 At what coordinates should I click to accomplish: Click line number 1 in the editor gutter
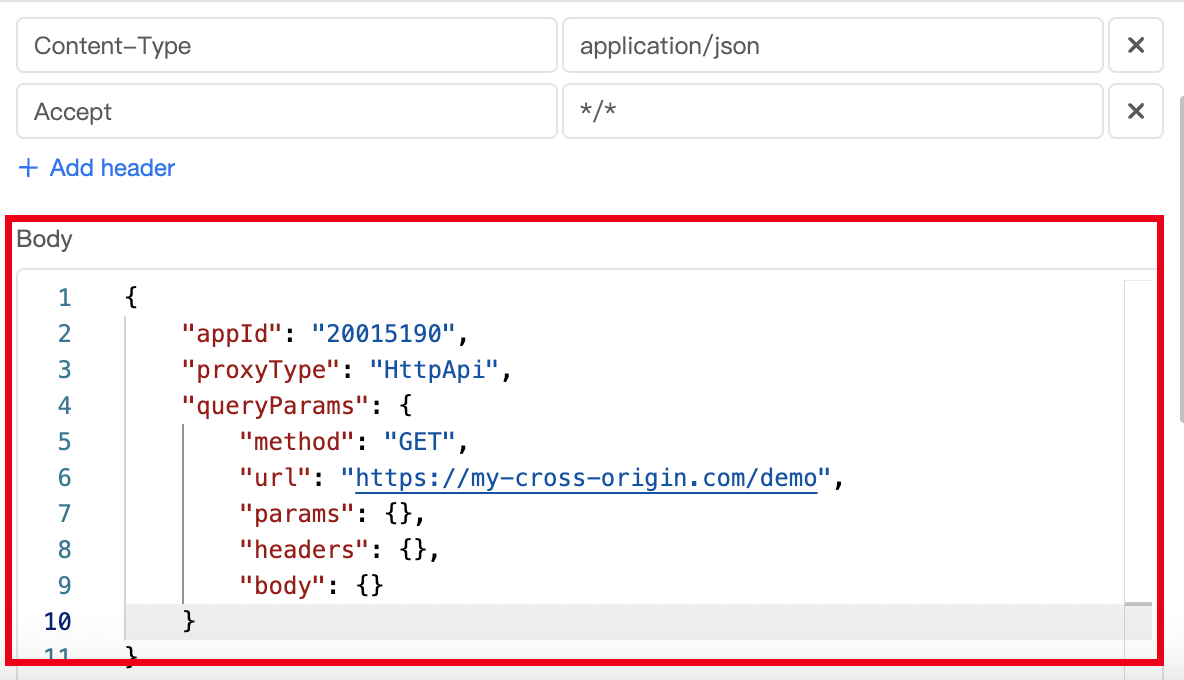coord(65,298)
